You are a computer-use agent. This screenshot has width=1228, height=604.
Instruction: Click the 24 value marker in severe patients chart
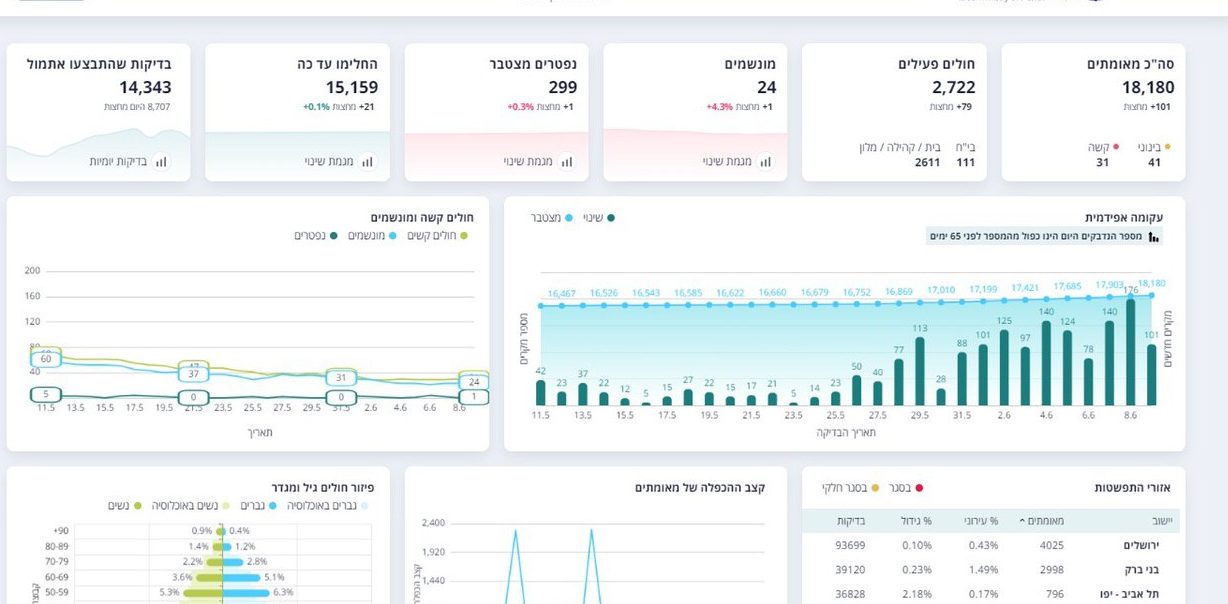point(474,382)
